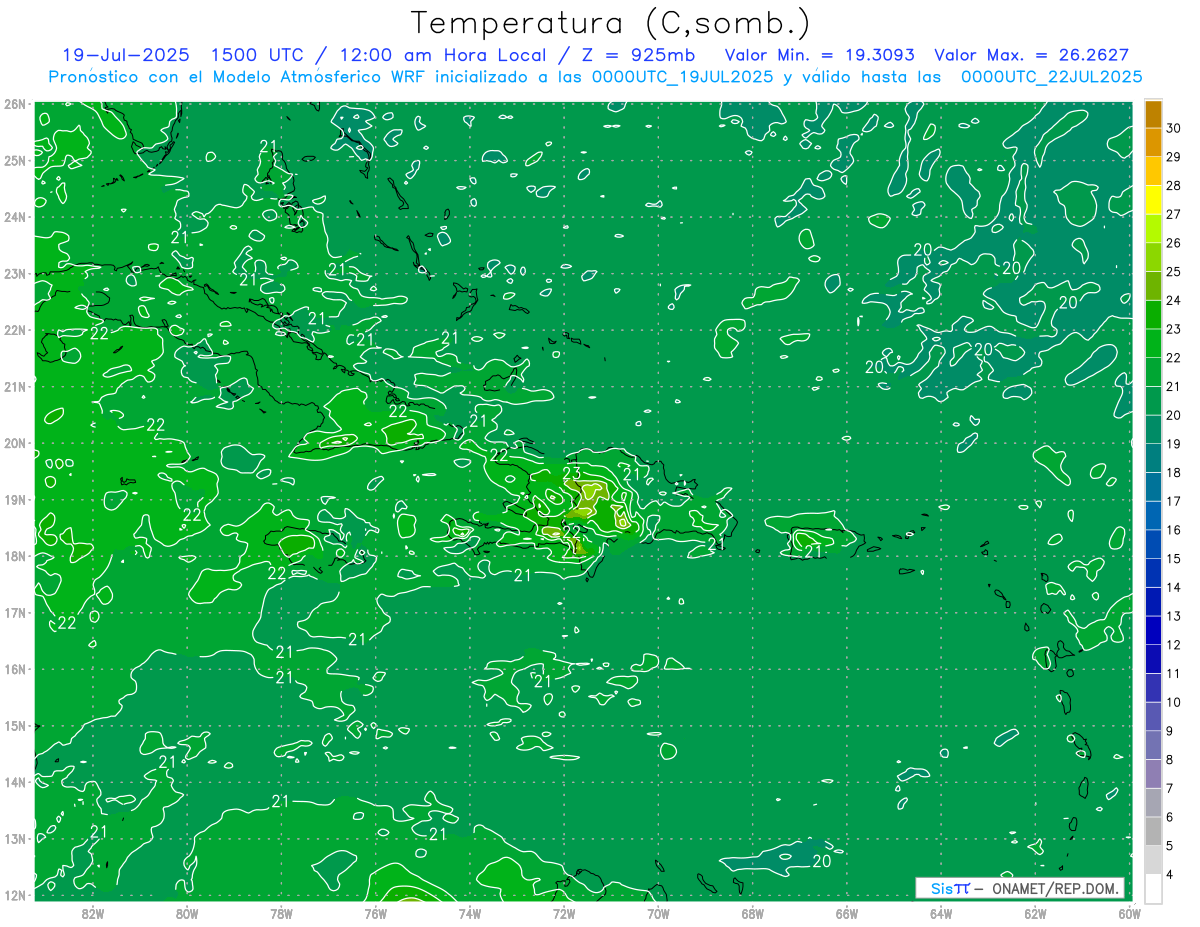Click the 19N latitude axis label

(15, 500)
